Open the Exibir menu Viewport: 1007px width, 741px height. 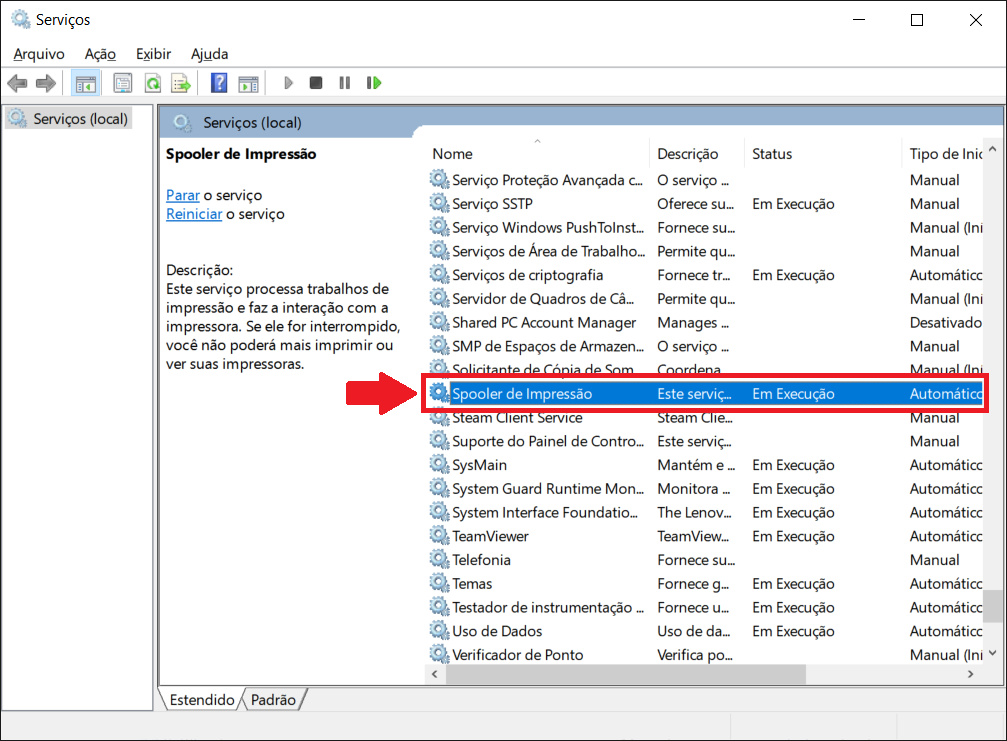pyautogui.click(x=153, y=54)
